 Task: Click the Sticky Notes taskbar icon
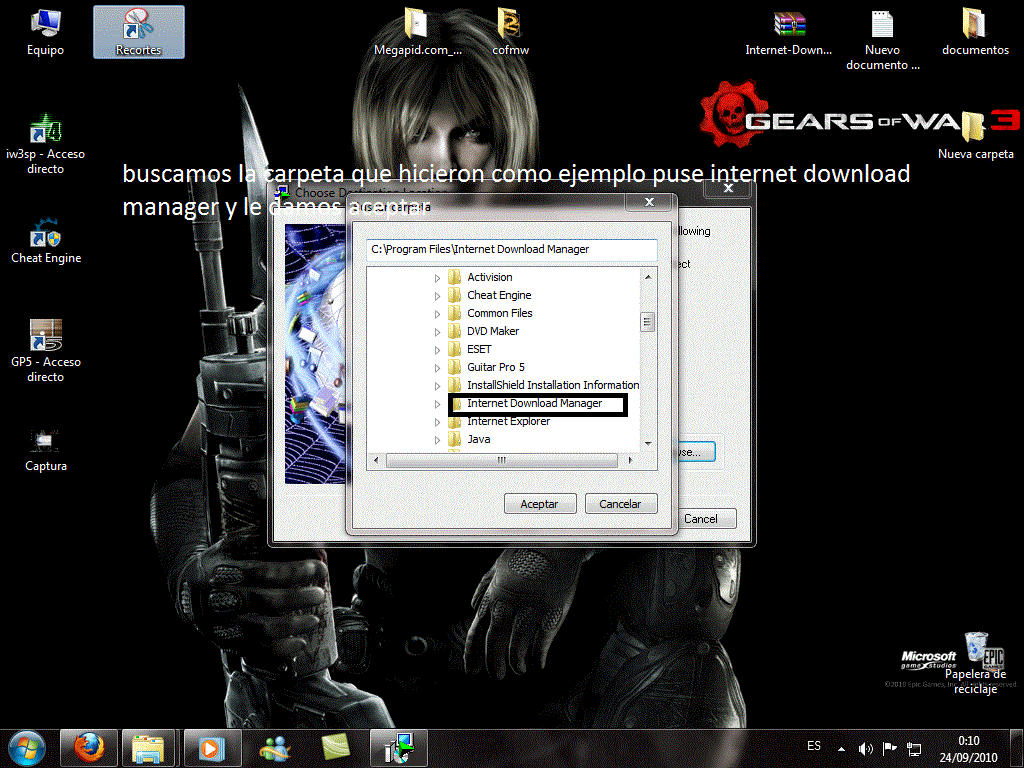[336, 747]
